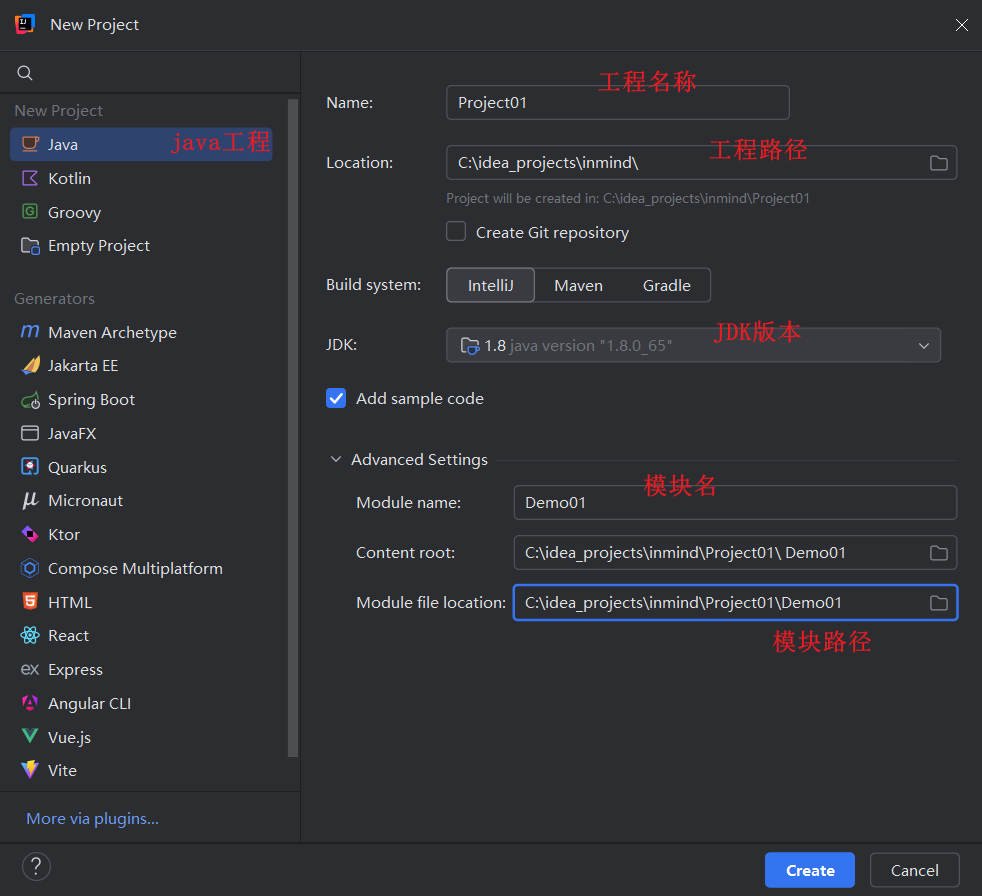Choose JavaFX generator

pos(142,433)
